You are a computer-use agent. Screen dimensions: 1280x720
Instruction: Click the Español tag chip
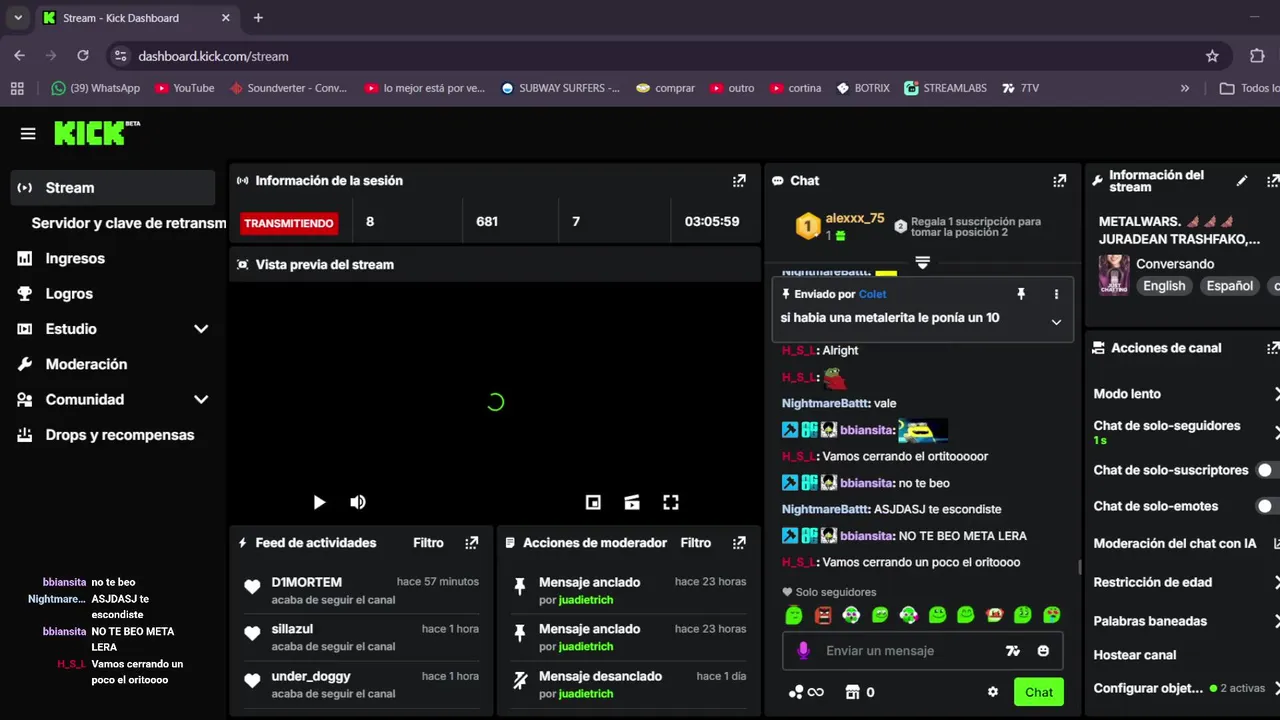[1229, 286]
